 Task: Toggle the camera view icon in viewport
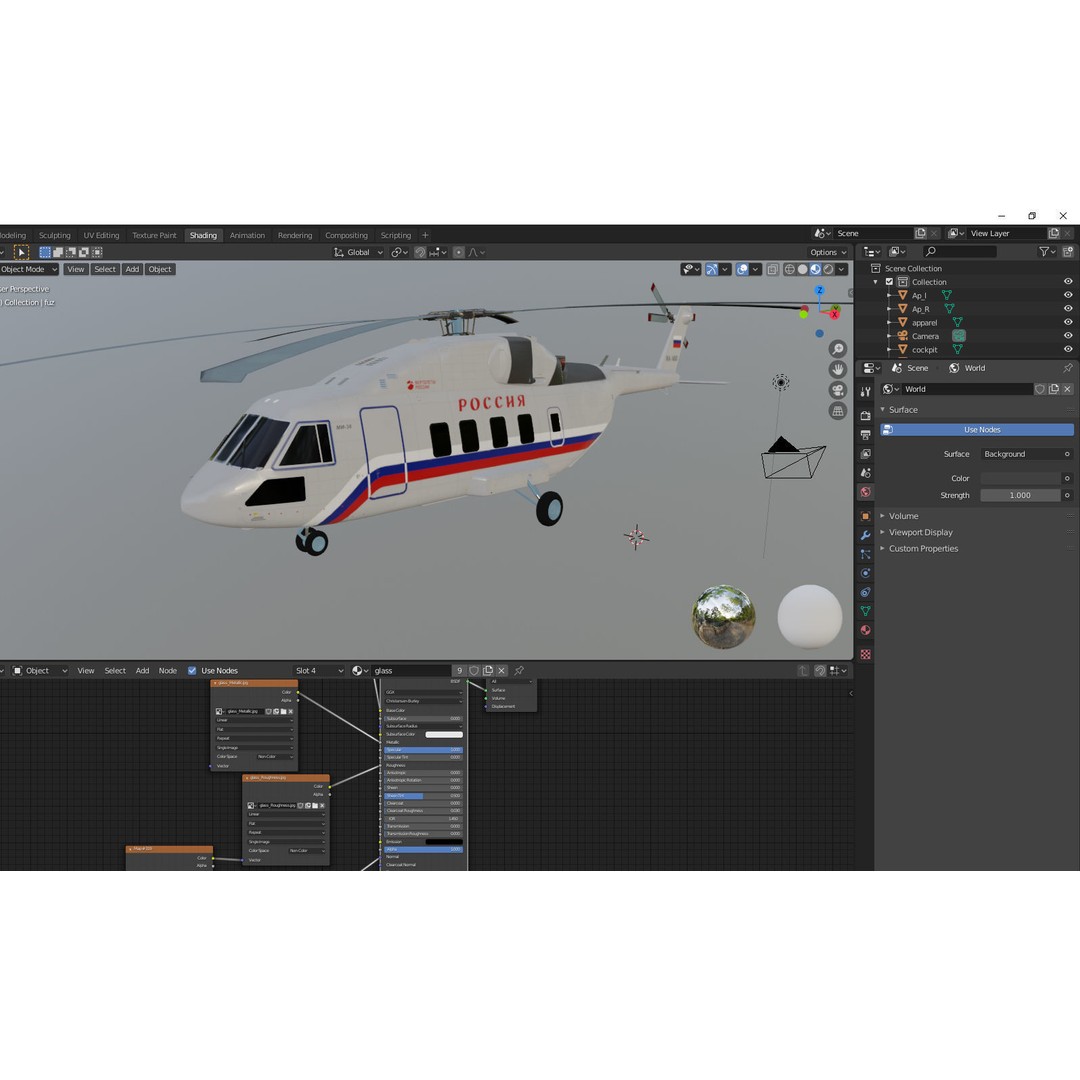tap(838, 390)
